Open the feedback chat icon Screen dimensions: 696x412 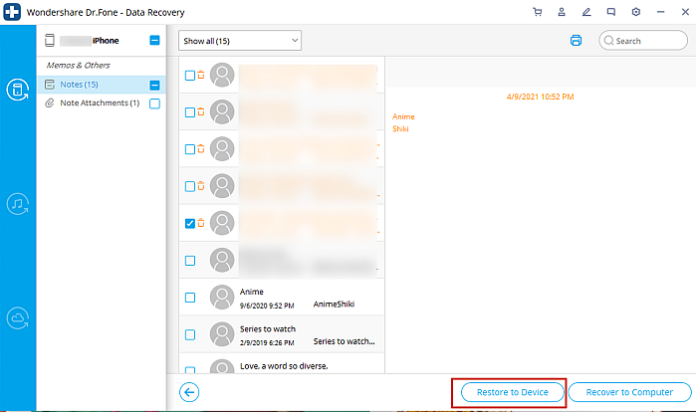[x=611, y=12]
